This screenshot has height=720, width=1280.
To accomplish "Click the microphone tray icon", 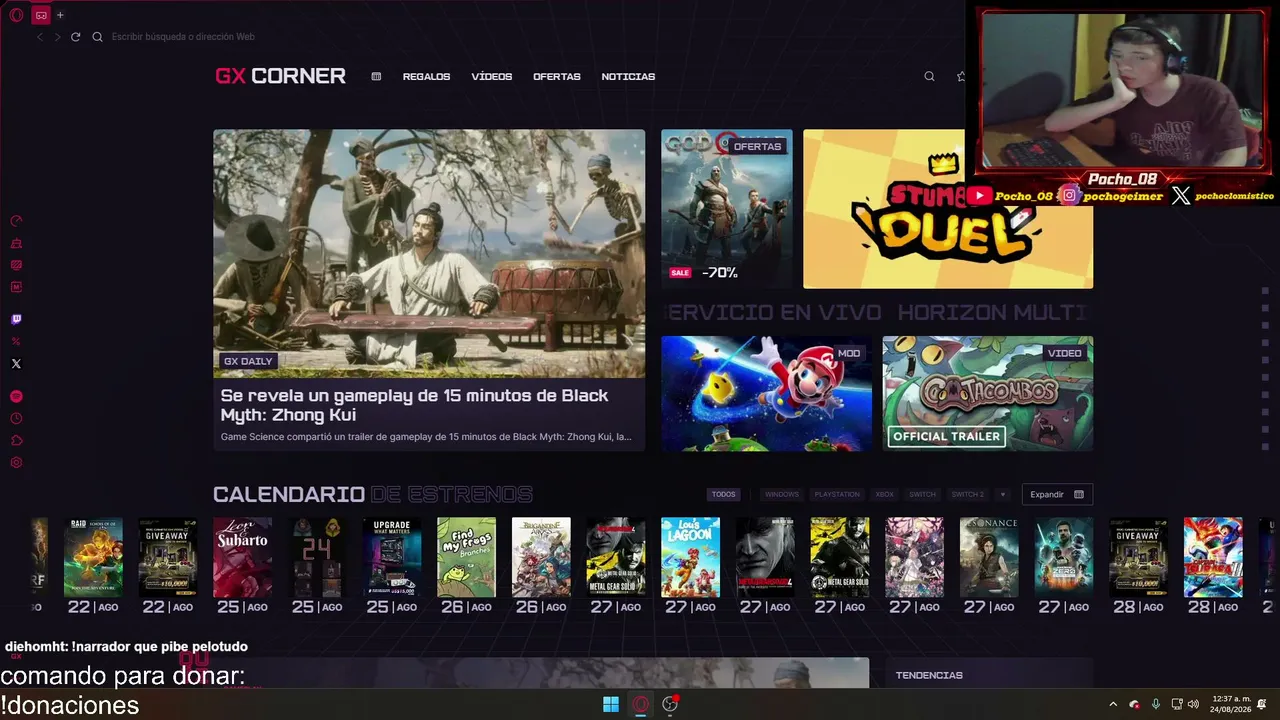I will [1156, 704].
